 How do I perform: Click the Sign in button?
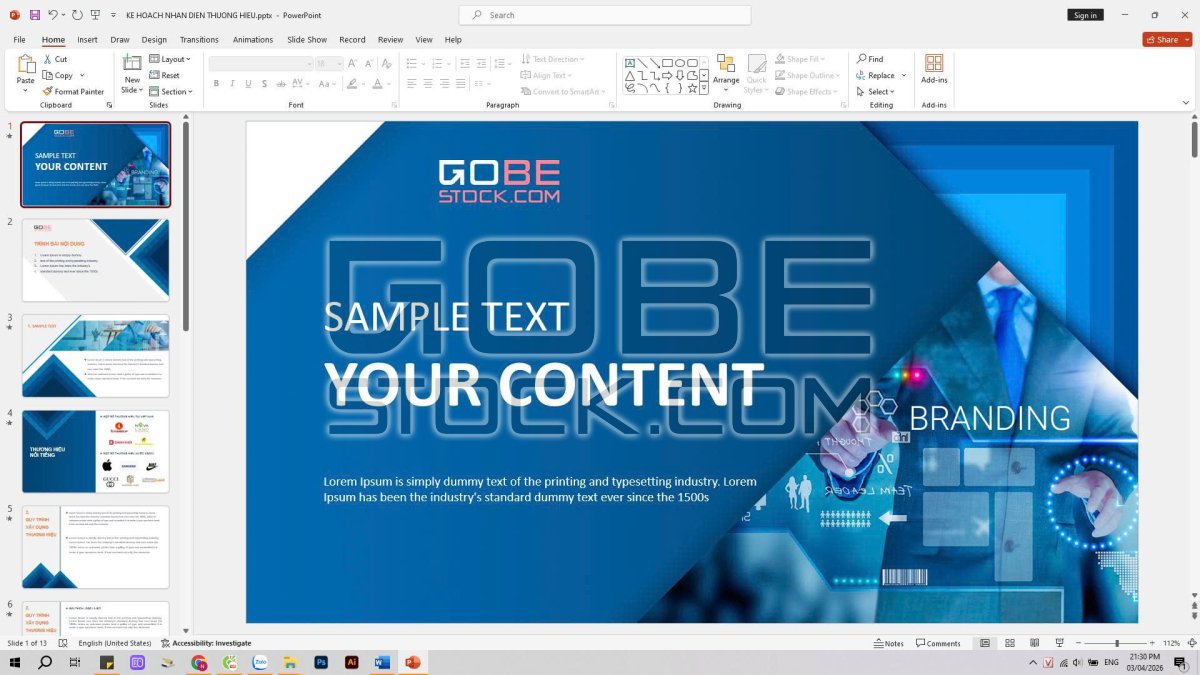(x=1085, y=15)
